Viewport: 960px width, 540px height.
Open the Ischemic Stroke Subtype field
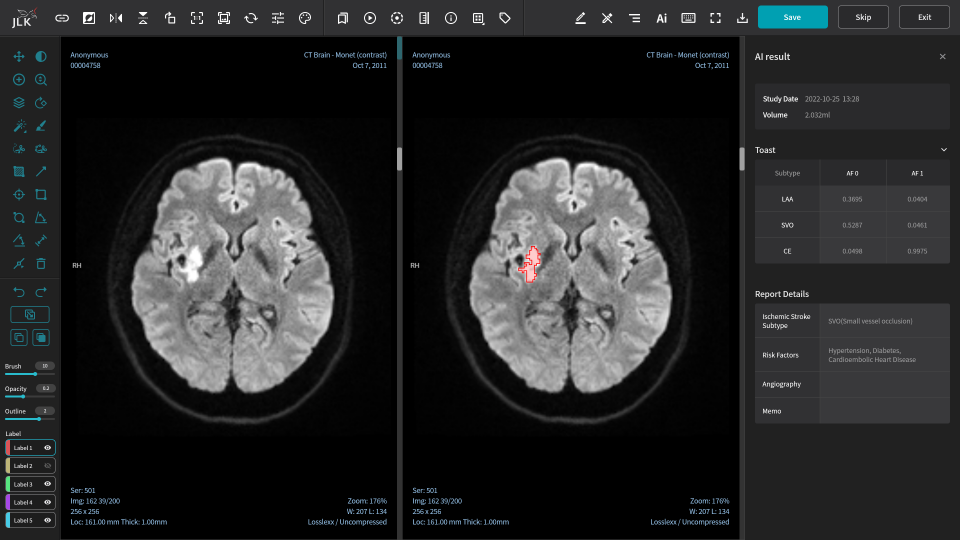coord(884,321)
